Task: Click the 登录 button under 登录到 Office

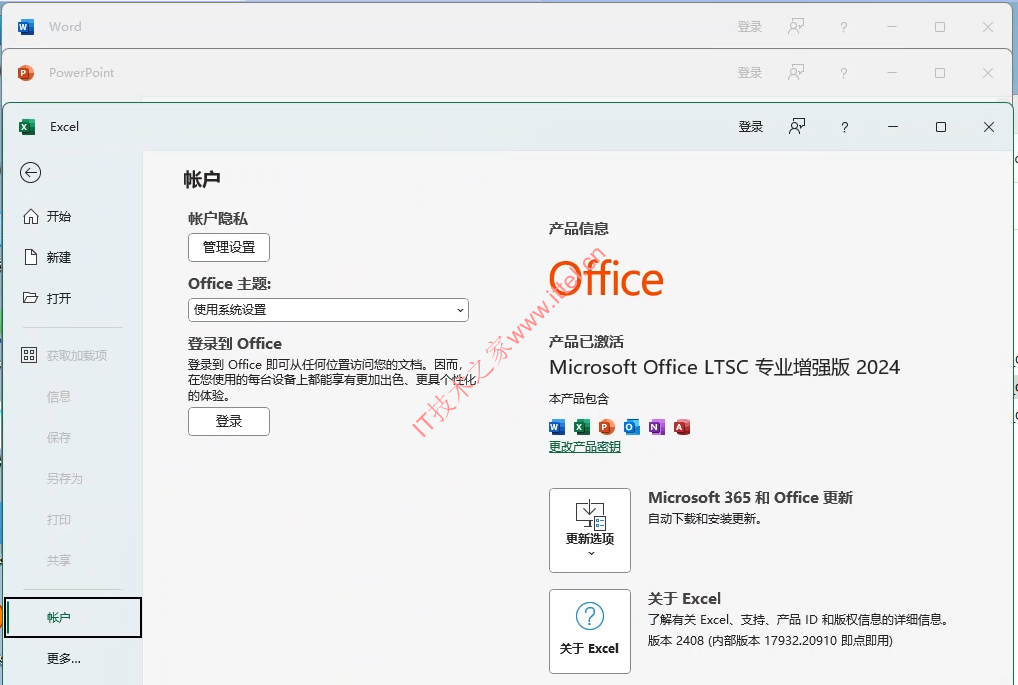Action: pos(229,421)
